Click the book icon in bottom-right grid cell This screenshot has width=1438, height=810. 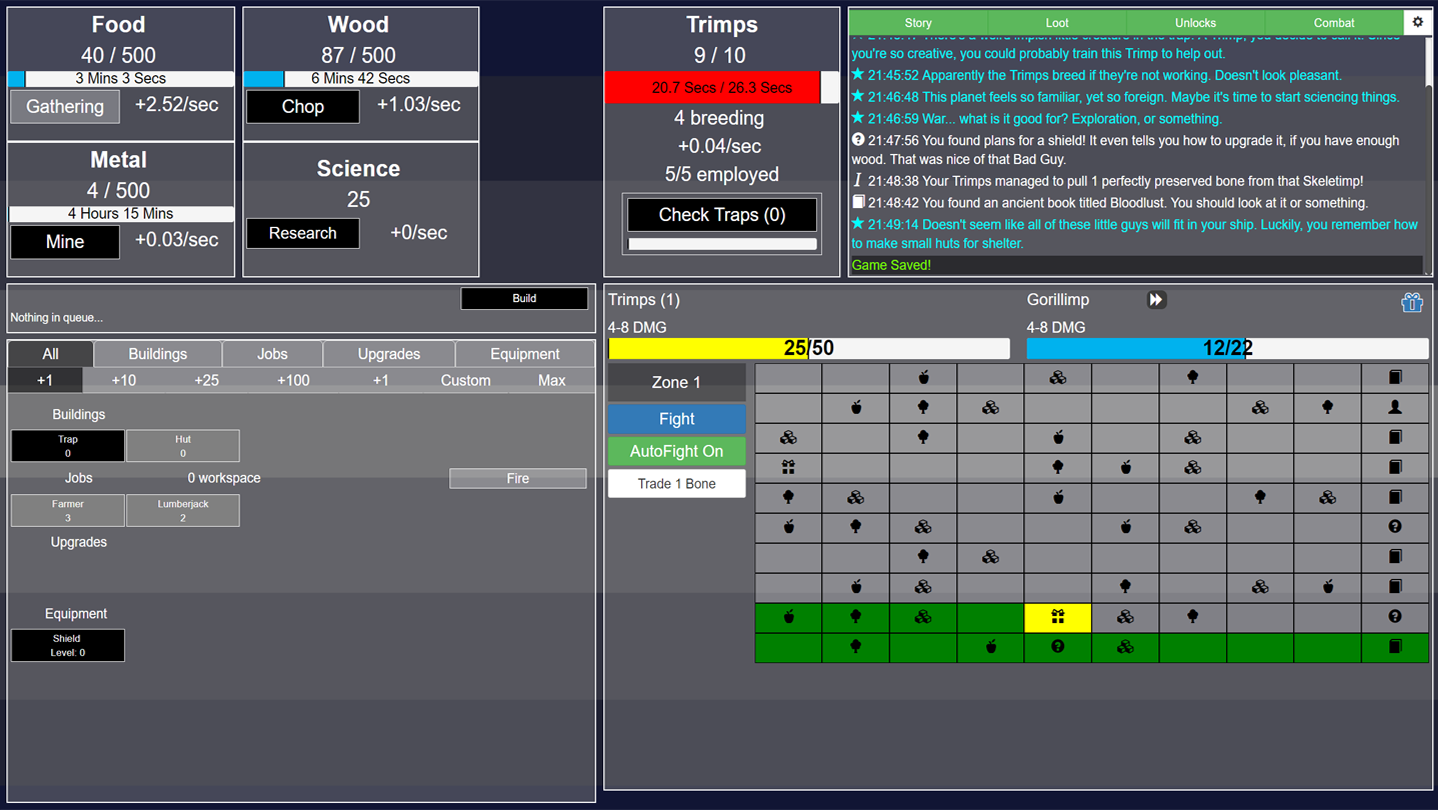click(x=1395, y=647)
